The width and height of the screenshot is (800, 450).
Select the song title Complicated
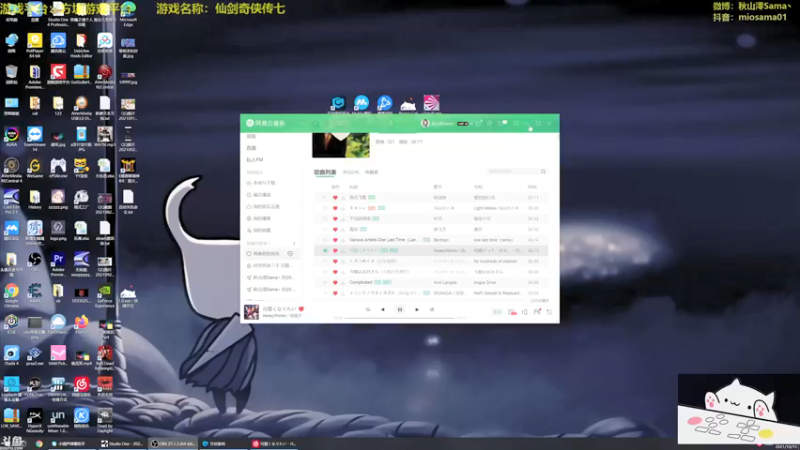pos(361,282)
